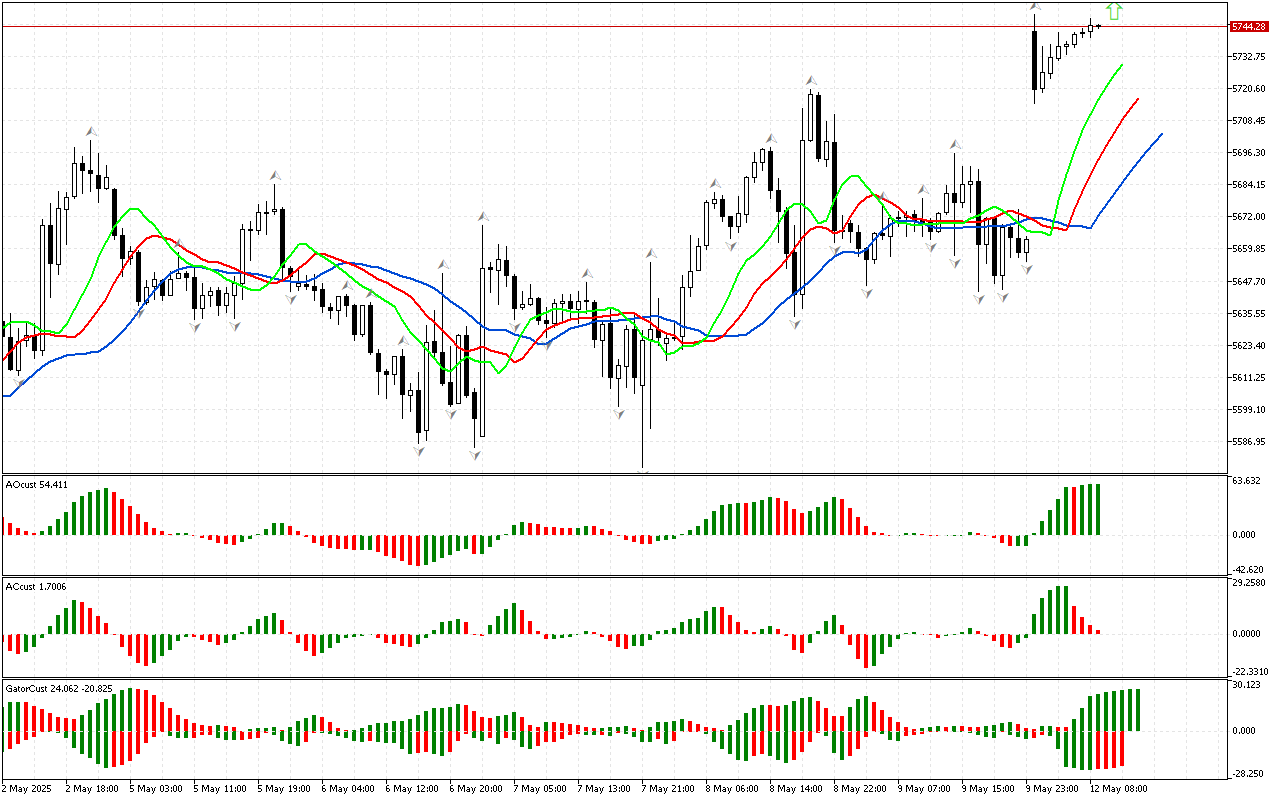Viewport: 1280px width, 800px height.
Task: Click the 5672.00 price scale value
Action: point(1248,217)
